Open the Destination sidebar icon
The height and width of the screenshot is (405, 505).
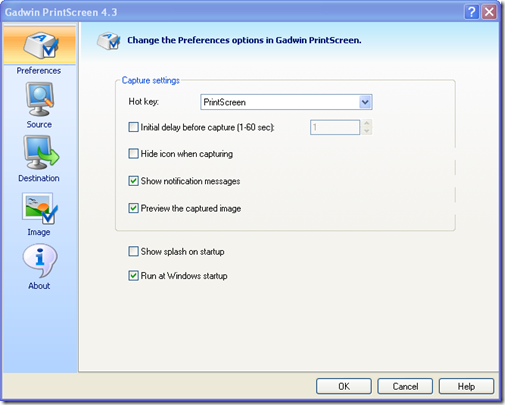[x=41, y=152]
